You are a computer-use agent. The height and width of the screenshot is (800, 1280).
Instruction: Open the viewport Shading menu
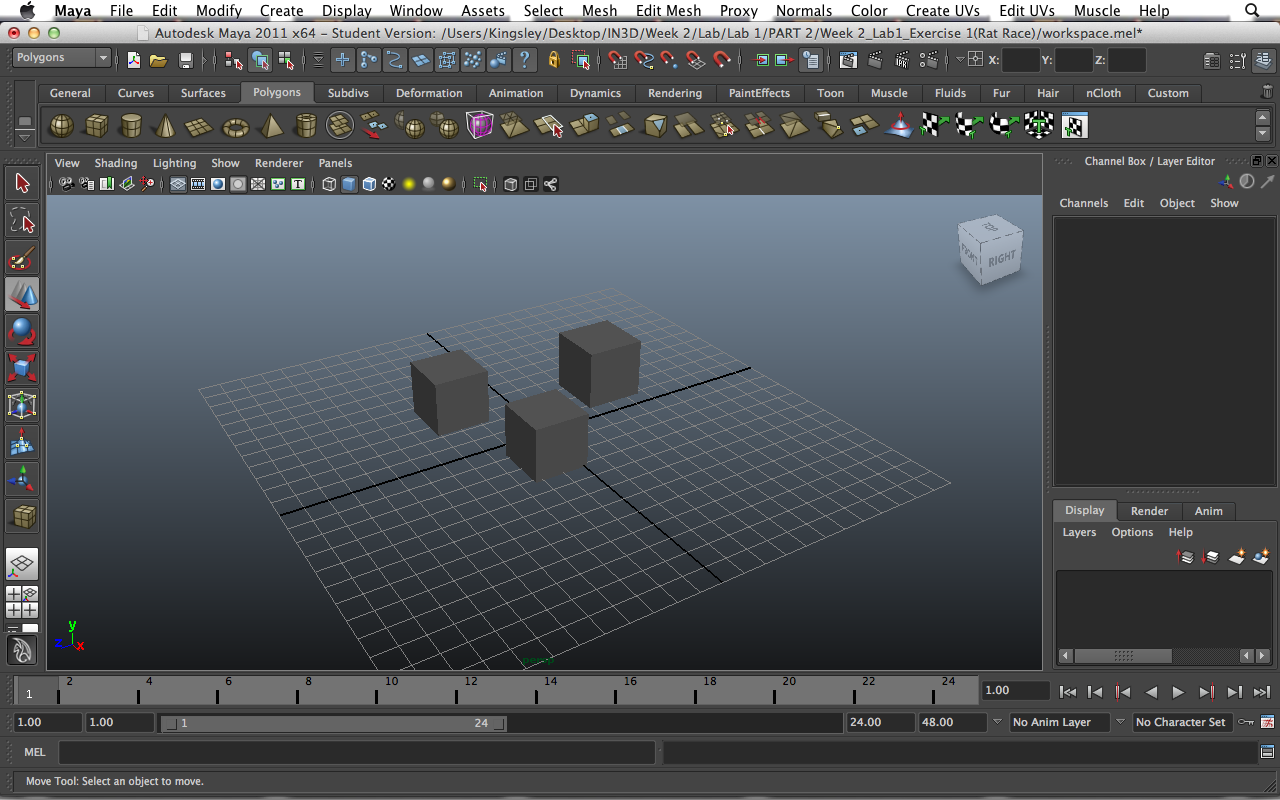point(116,163)
